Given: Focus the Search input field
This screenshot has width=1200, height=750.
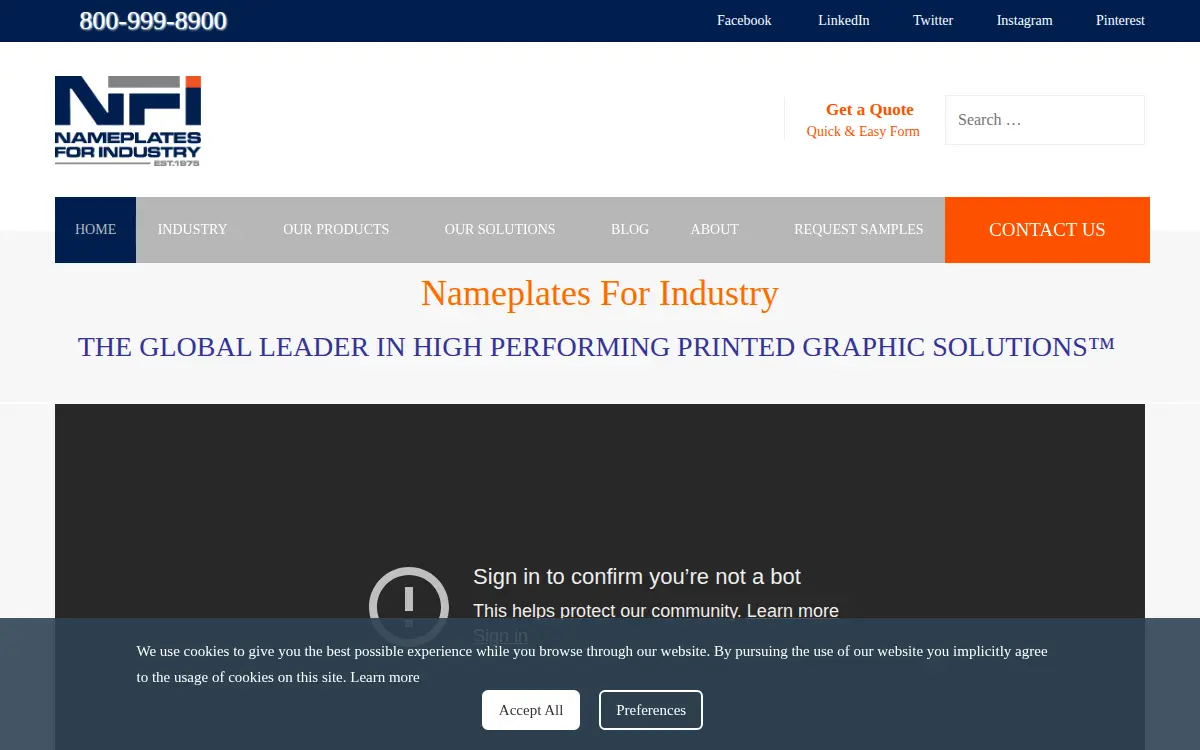Looking at the screenshot, I should 1045,120.
